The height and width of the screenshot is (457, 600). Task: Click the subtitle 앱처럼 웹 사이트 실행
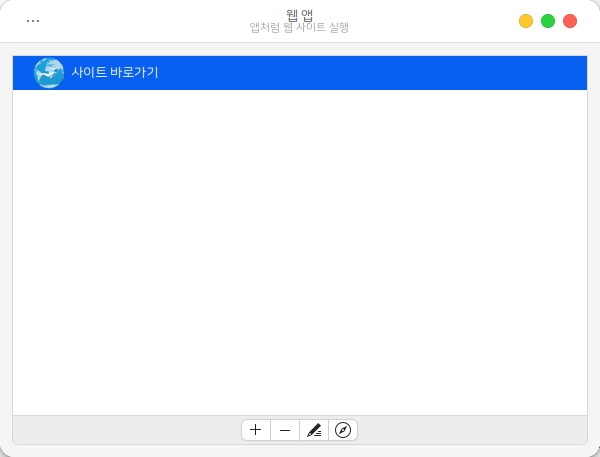coord(299,28)
